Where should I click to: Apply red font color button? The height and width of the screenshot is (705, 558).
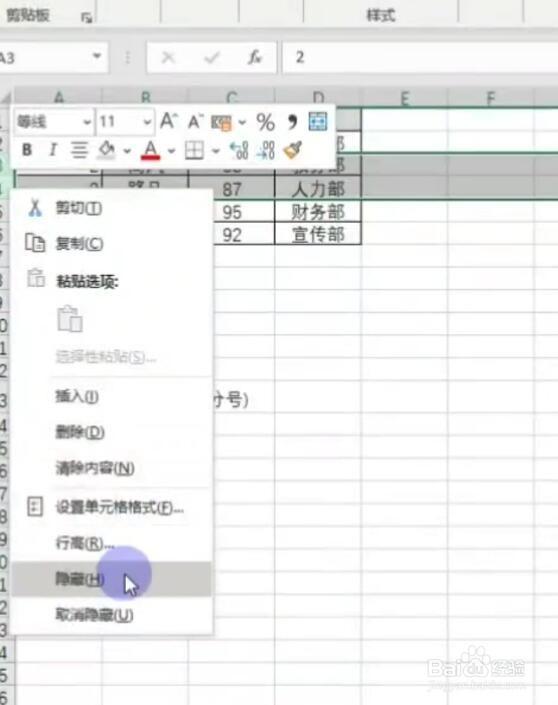point(151,150)
